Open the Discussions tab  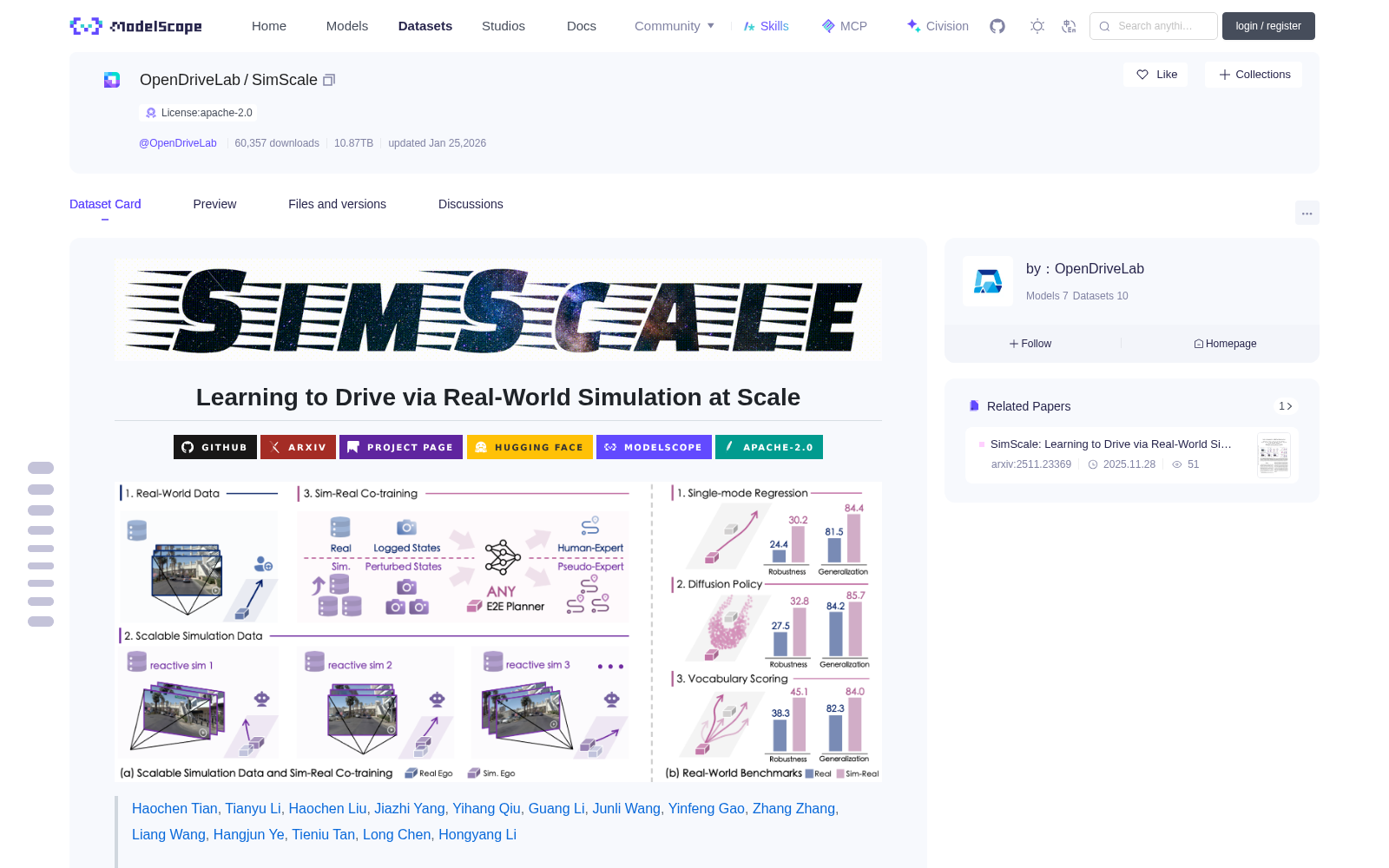[x=471, y=204]
